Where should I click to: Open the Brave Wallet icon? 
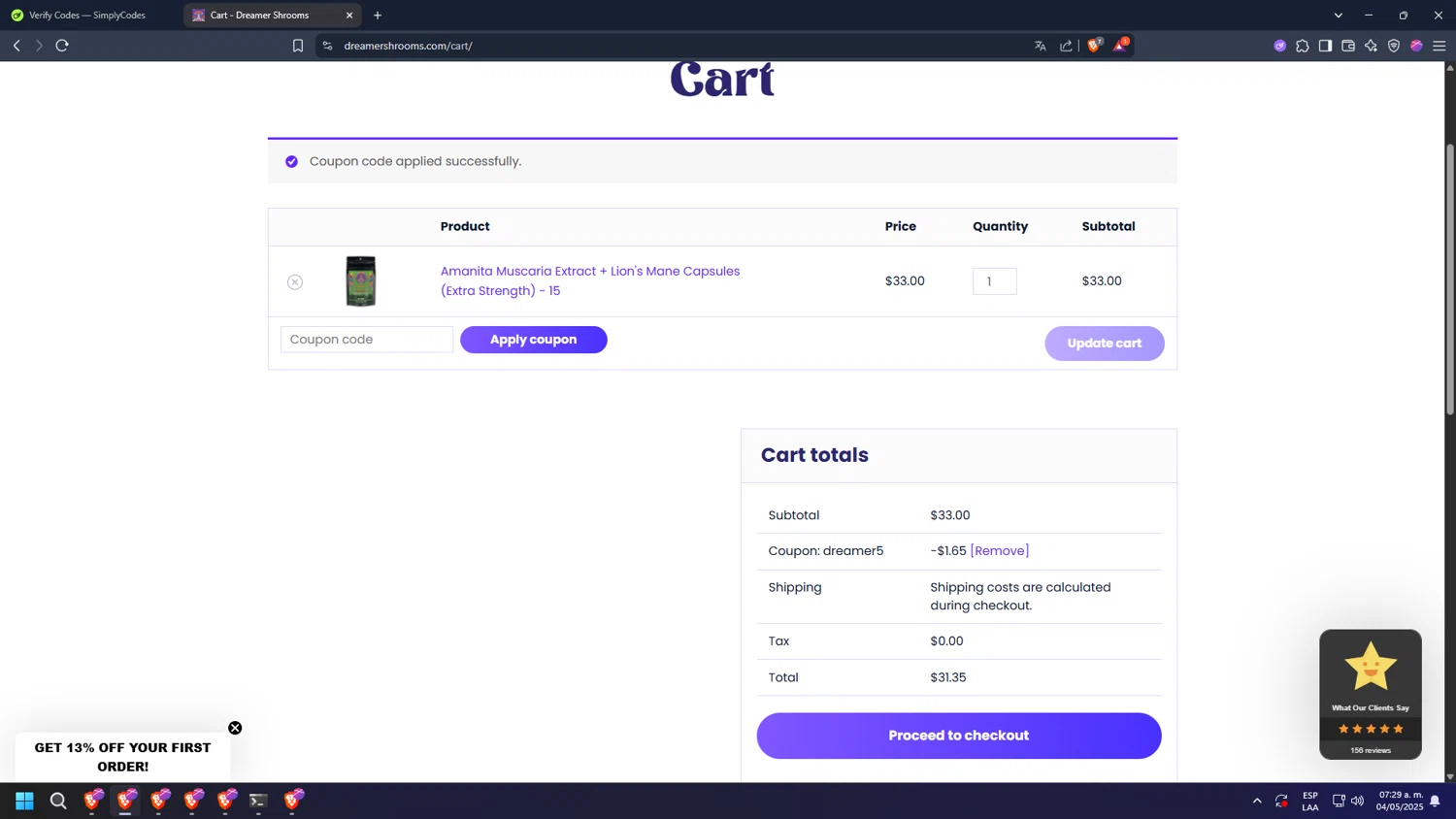pos(1348,46)
